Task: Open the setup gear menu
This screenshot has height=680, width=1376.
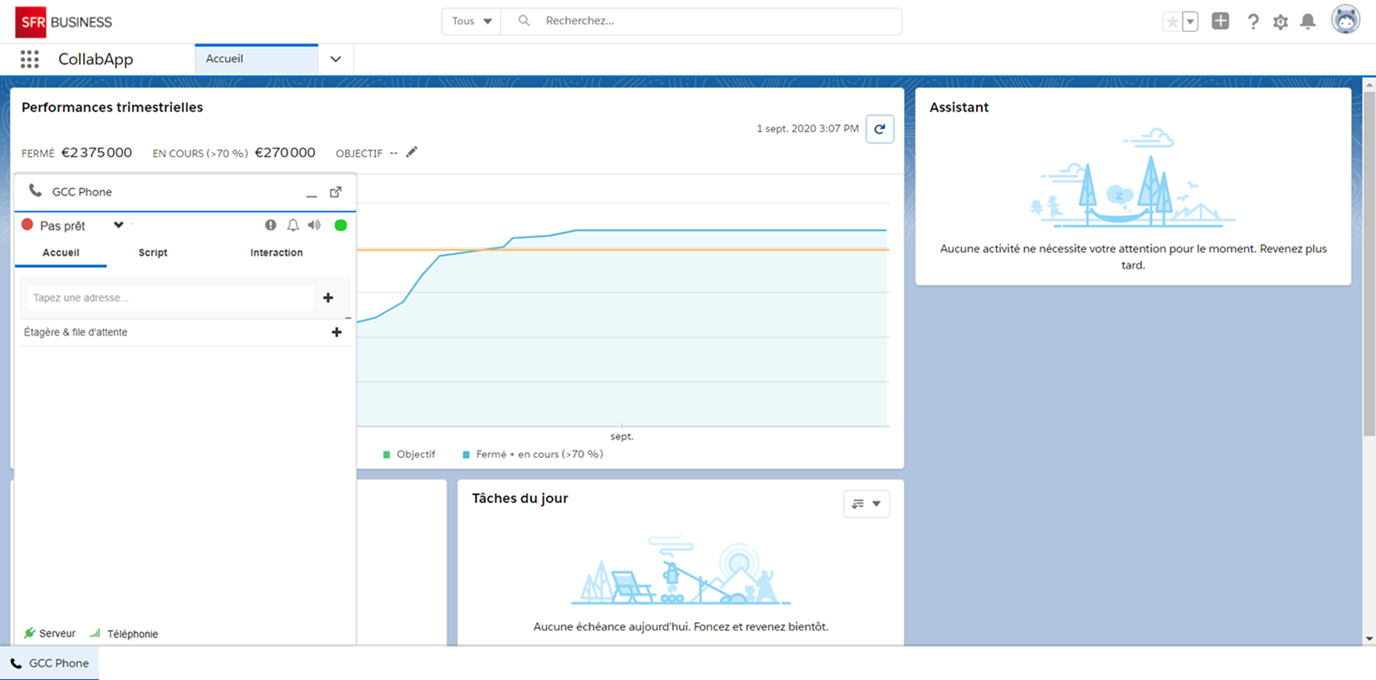Action: pyautogui.click(x=1280, y=21)
